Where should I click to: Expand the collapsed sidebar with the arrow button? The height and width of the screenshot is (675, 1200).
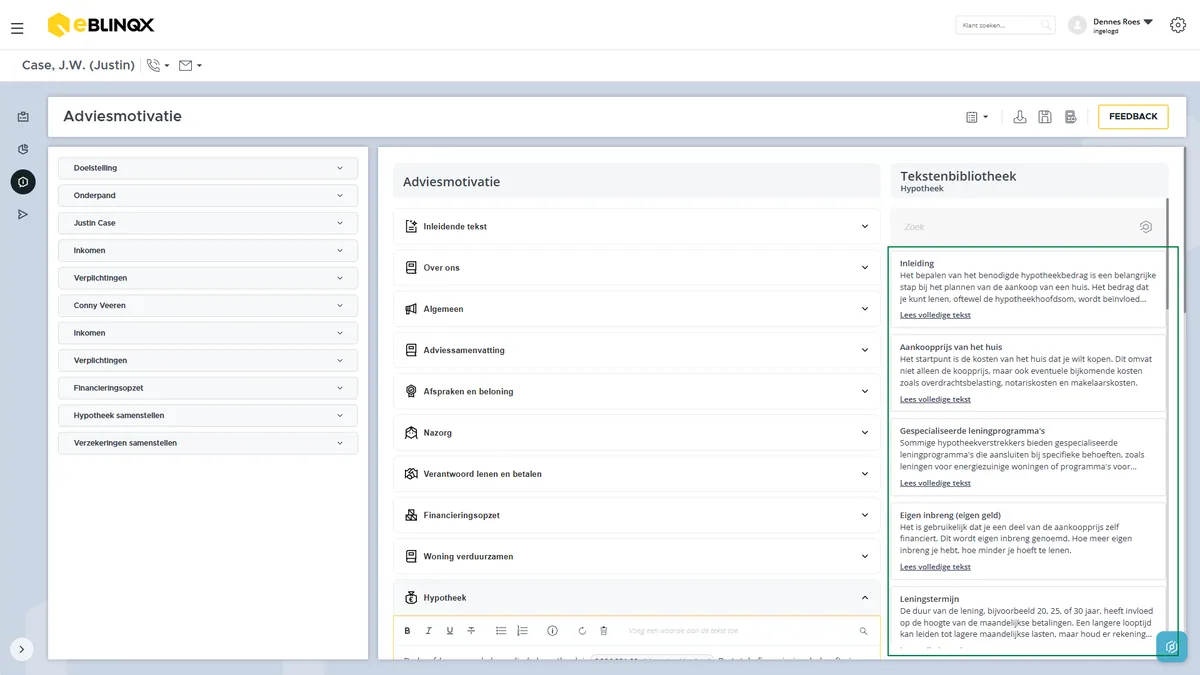(22, 649)
